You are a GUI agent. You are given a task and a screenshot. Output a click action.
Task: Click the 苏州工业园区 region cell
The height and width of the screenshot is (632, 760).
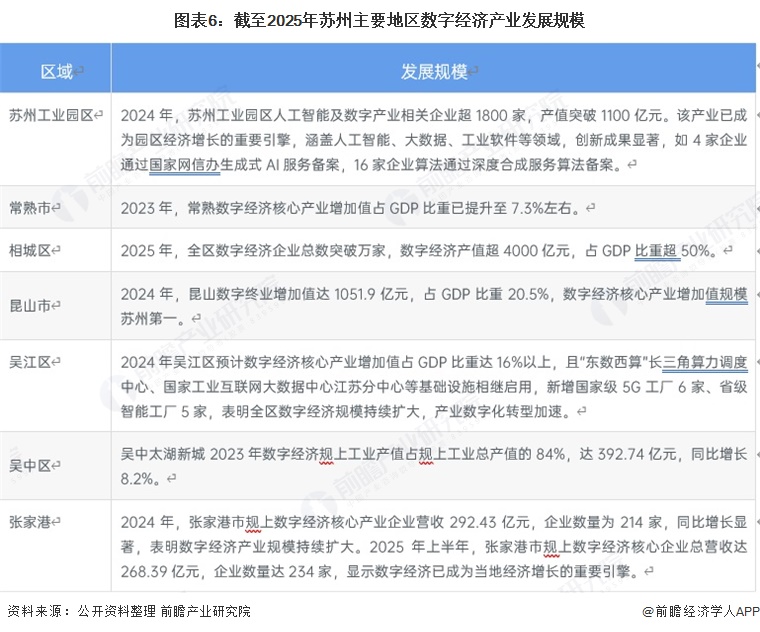(x=56, y=115)
